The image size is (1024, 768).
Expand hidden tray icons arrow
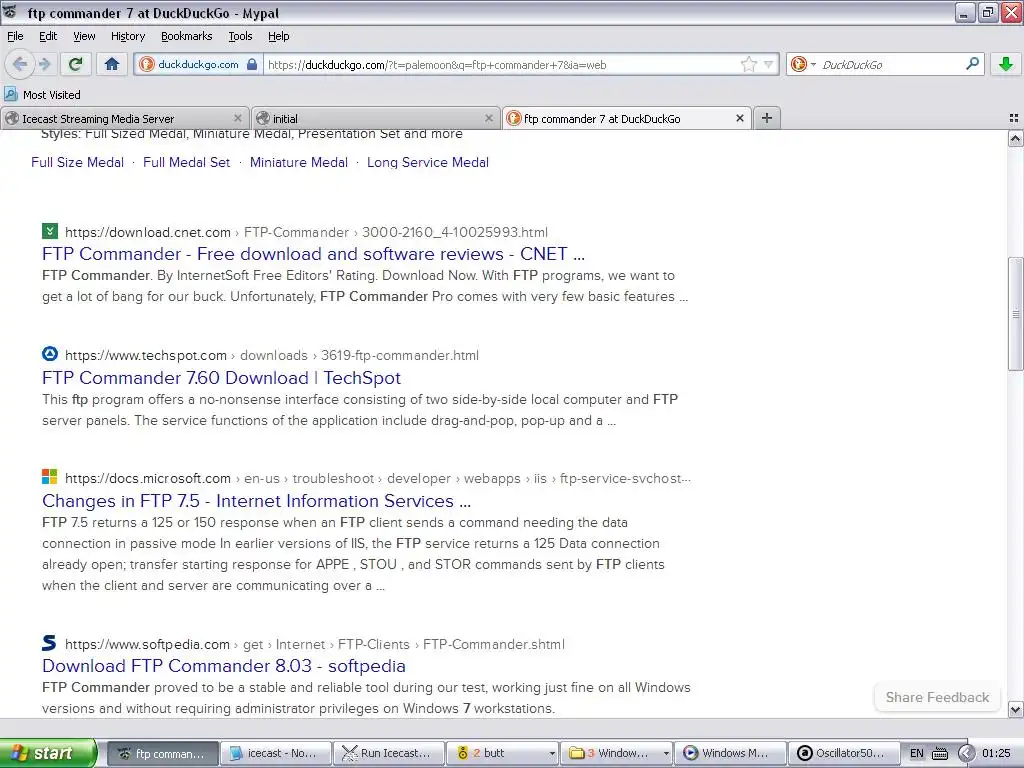pos(966,754)
